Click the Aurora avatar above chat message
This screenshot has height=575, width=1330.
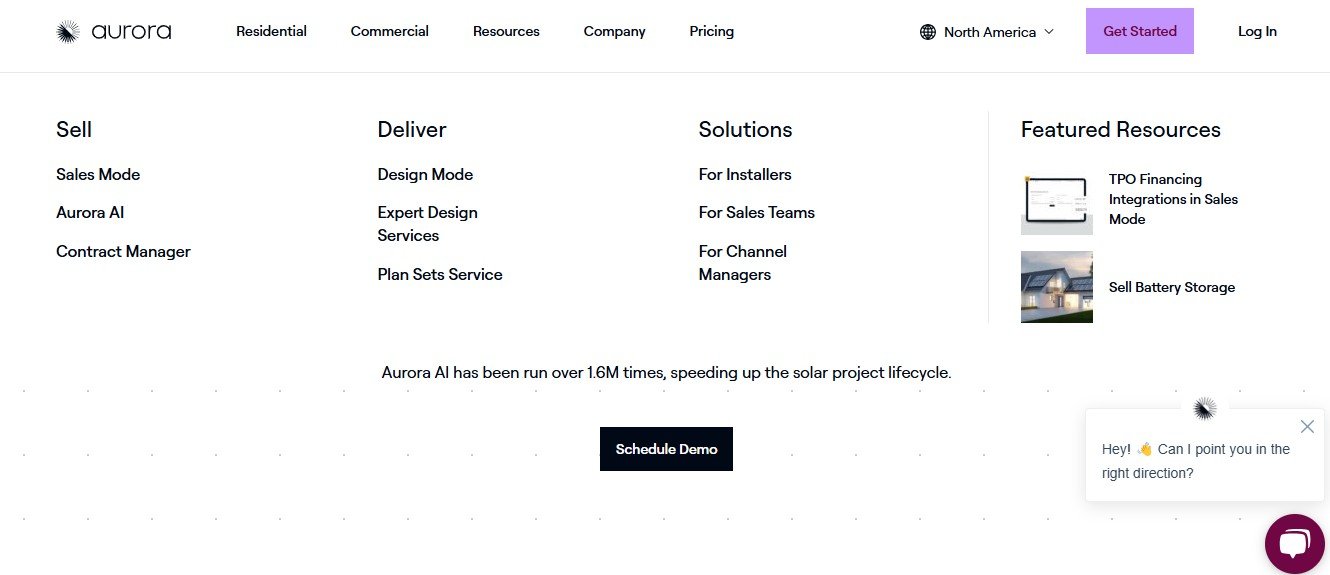pos(1205,408)
